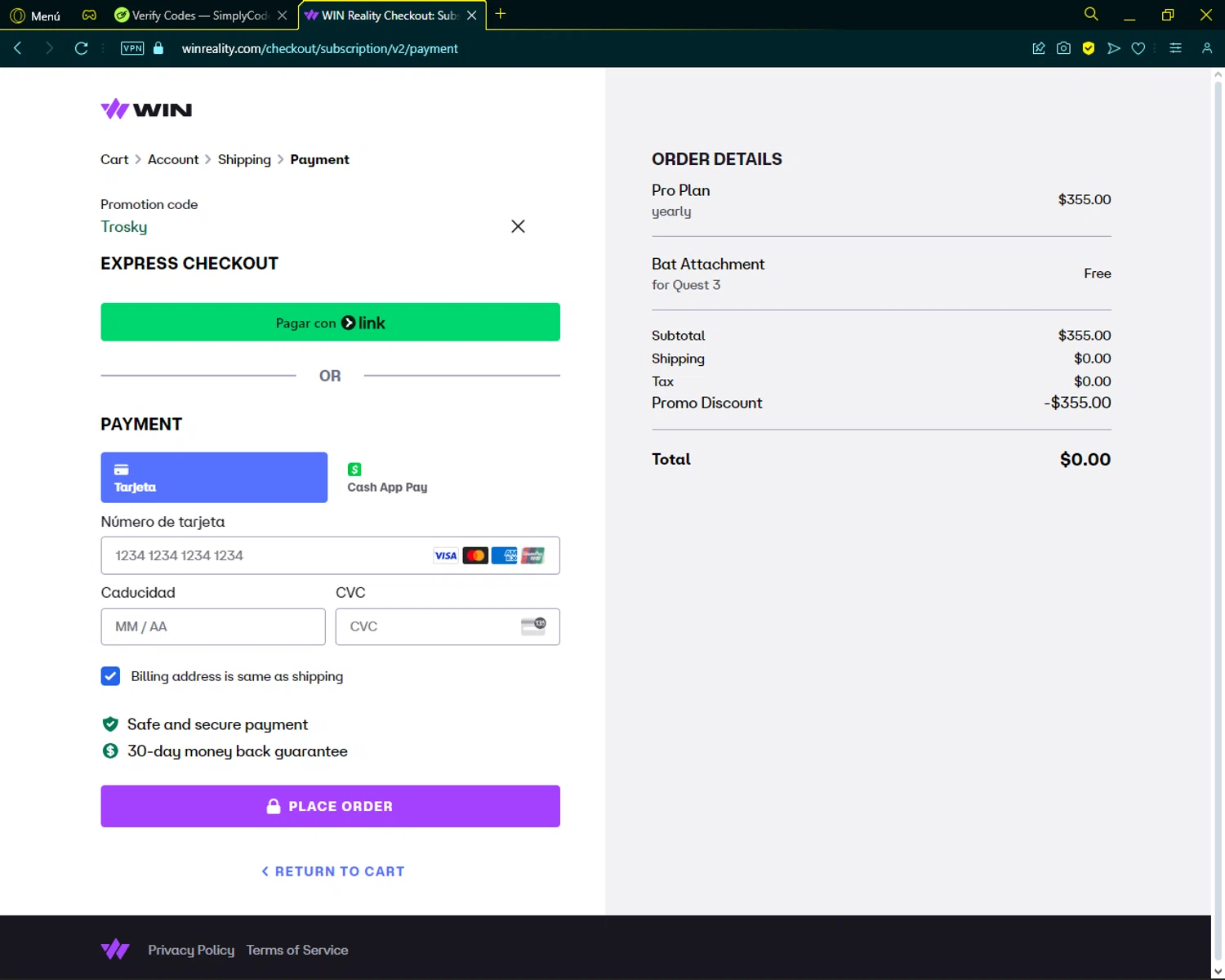Go to the Shipping breadcrumb step
This screenshot has height=980, width=1225.
[x=244, y=159]
